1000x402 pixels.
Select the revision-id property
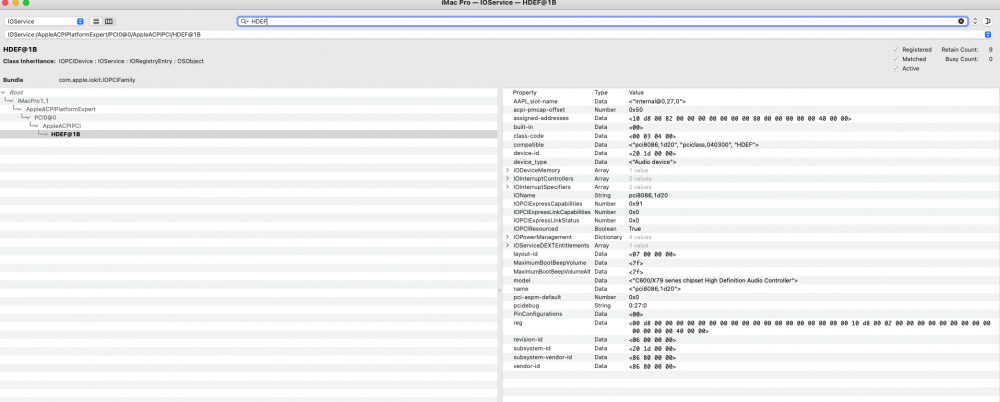pyautogui.click(x=751, y=339)
